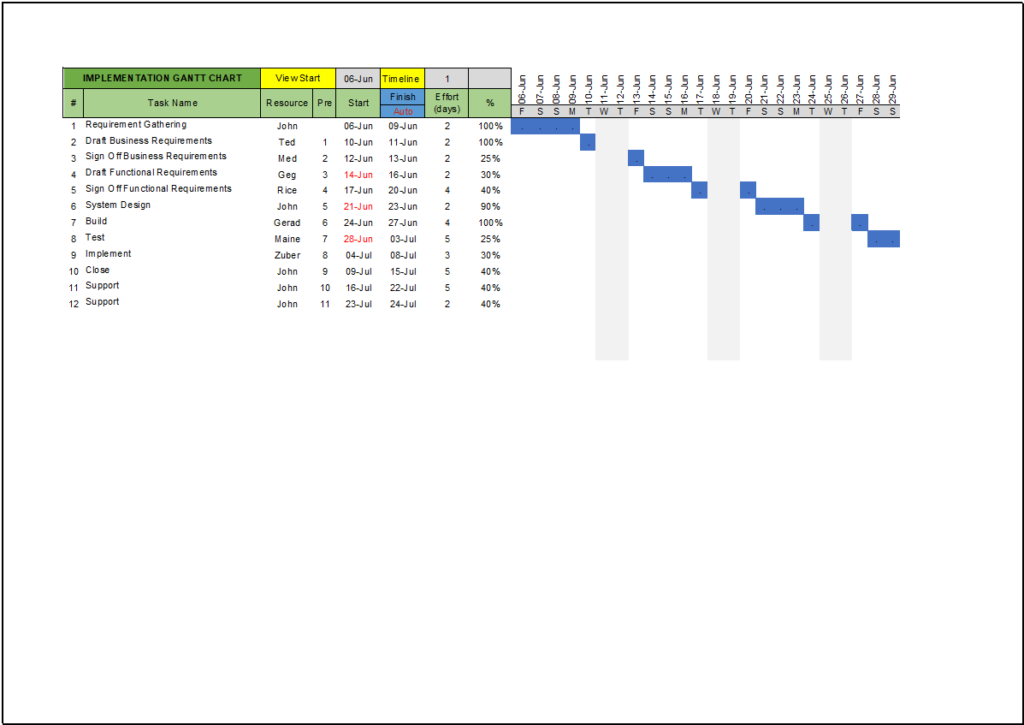Select the red 14-Jun start date cell

coord(357,174)
